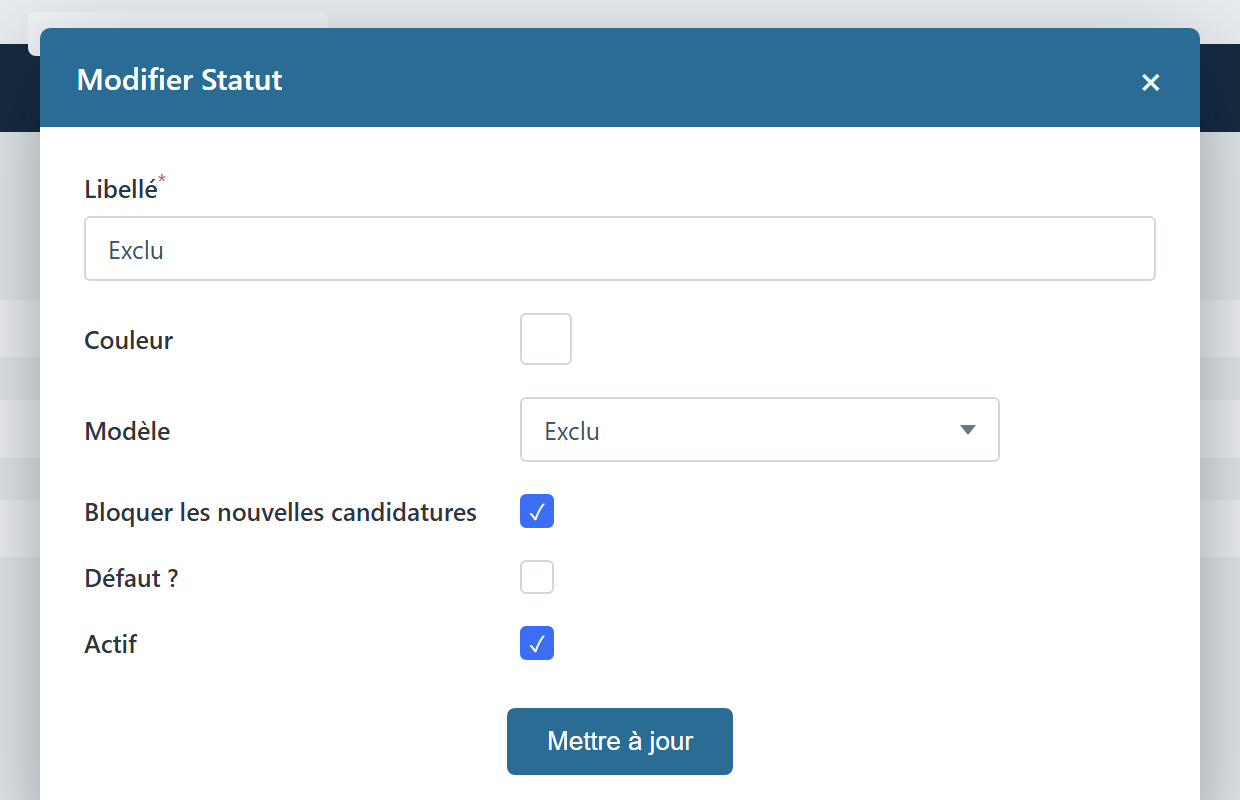This screenshot has width=1240, height=800.
Task: Click the Libellé text field containing Exclu
Action: click(x=620, y=248)
